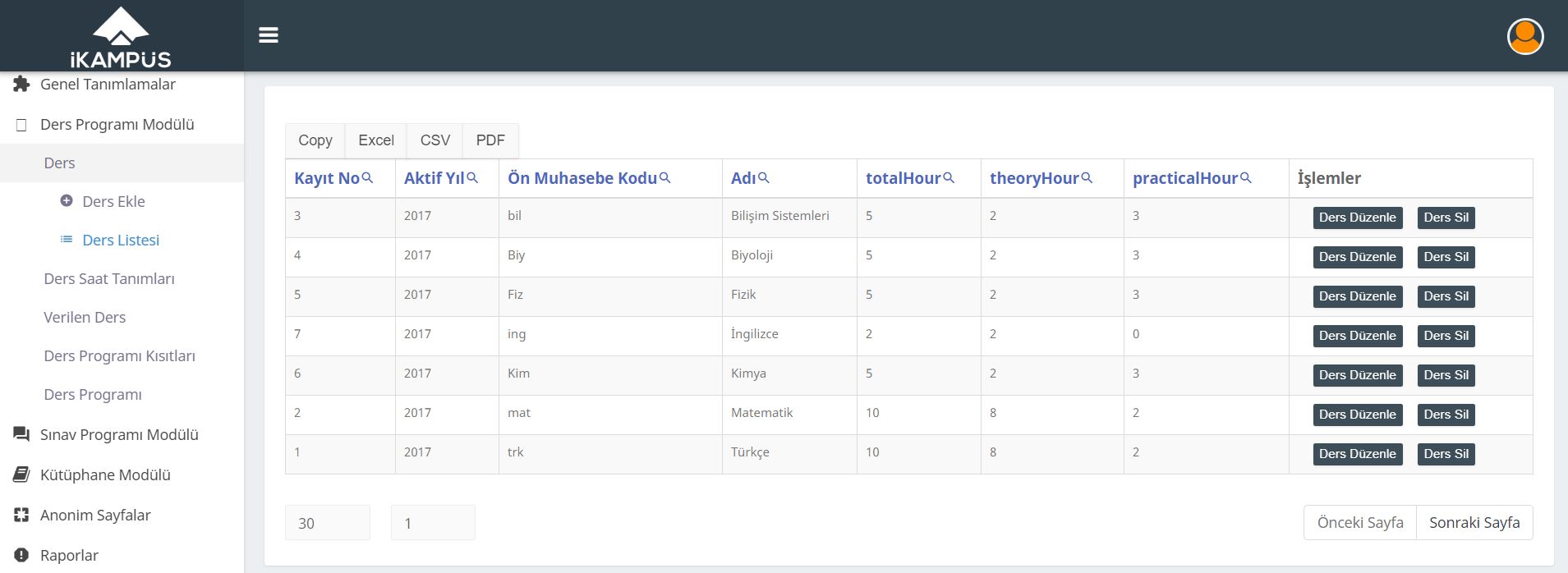Click the iKAMPUS logo
This screenshot has height=573, width=1568.
point(121,38)
